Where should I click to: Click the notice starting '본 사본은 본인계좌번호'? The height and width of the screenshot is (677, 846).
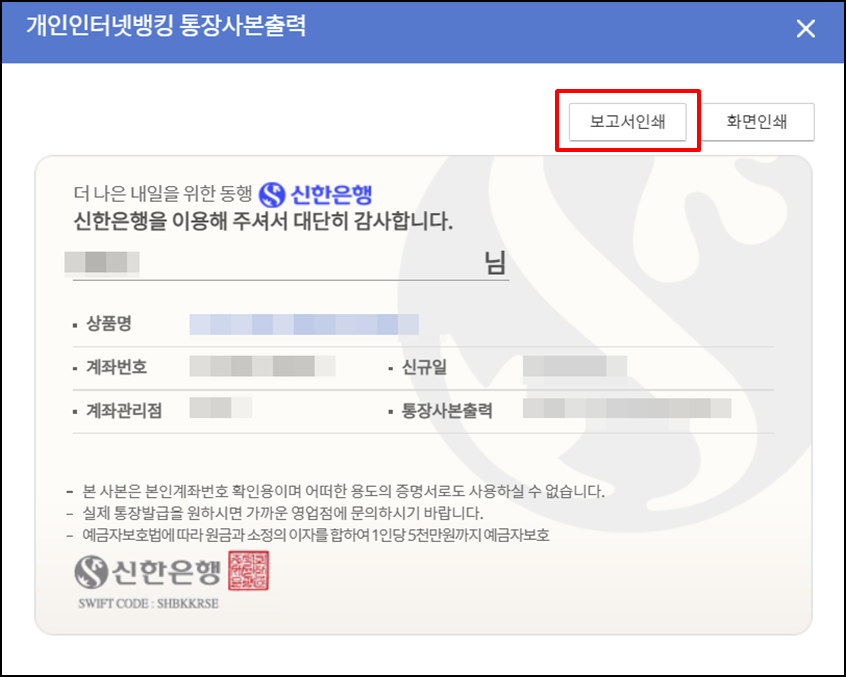pos(343,491)
